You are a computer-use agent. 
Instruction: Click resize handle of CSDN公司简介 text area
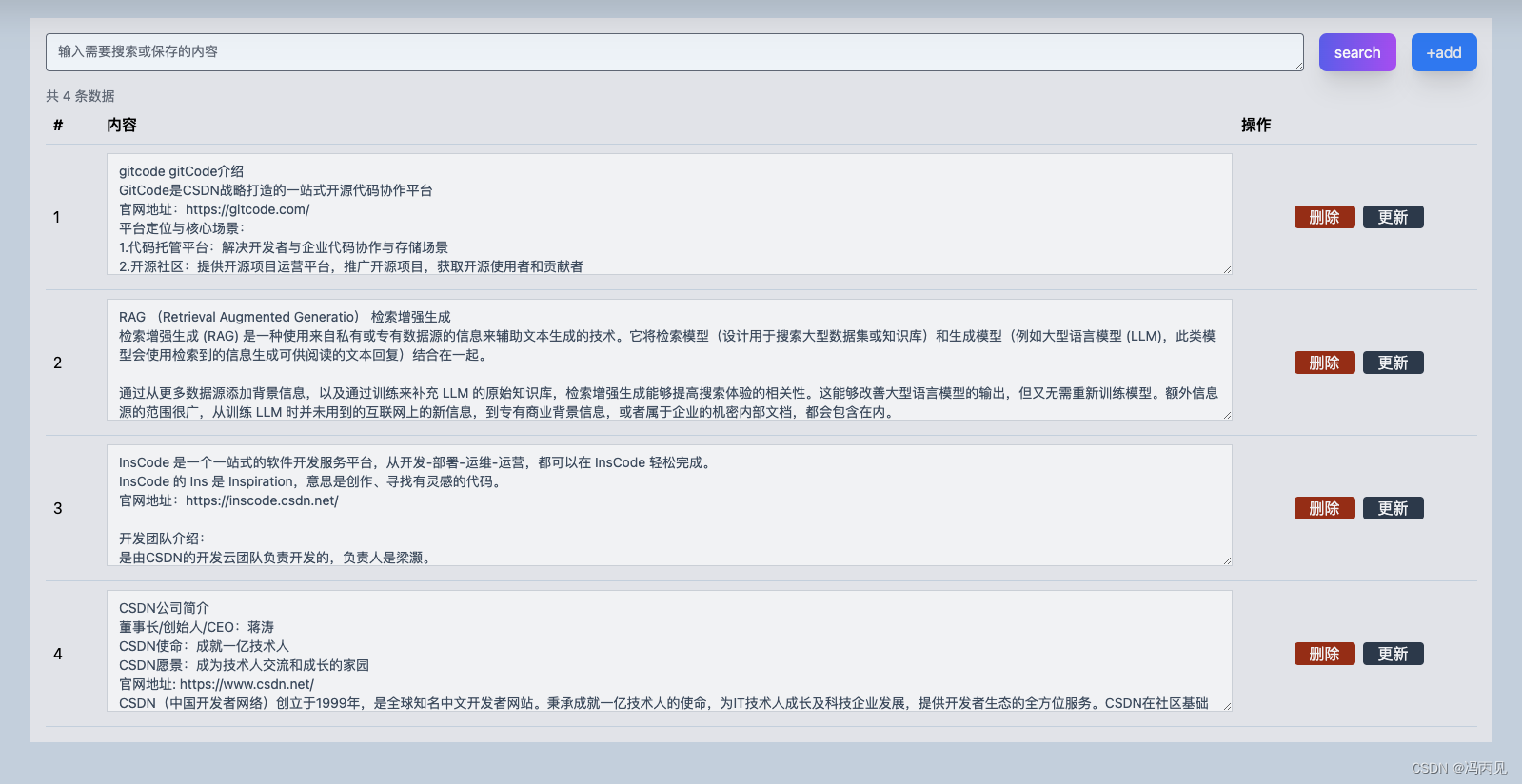tap(1227, 706)
